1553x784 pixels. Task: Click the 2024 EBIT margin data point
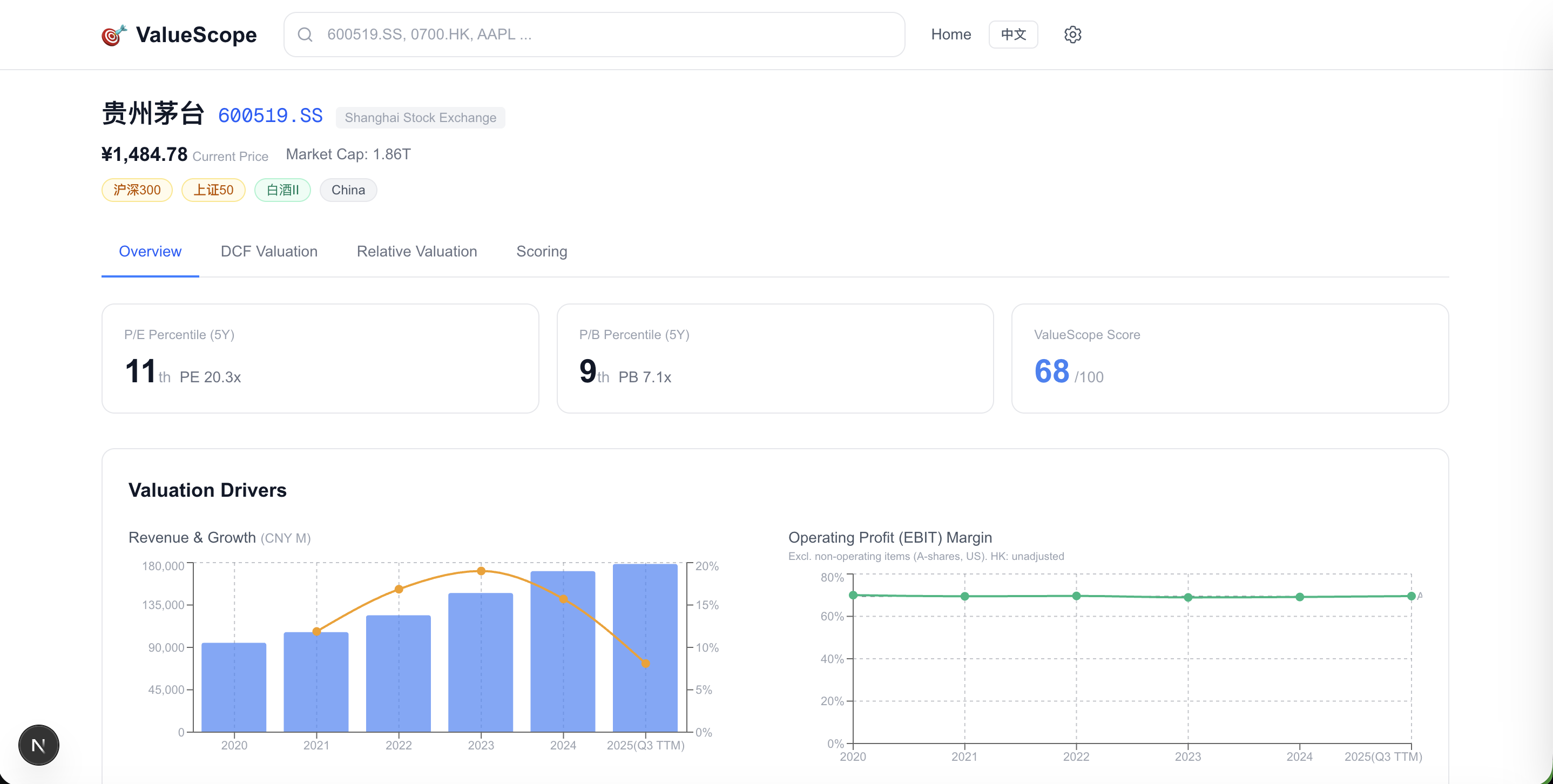click(1300, 597)
